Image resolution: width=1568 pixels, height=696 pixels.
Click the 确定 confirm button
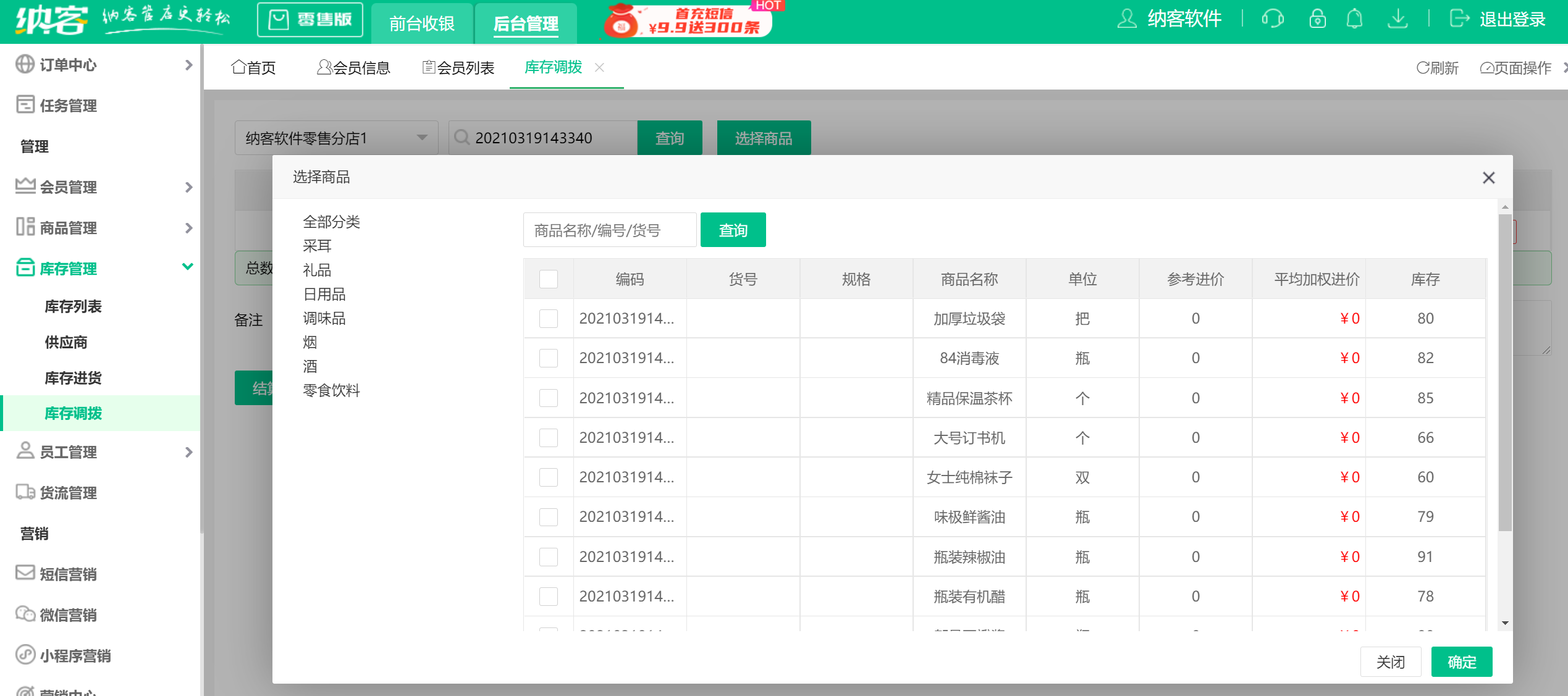point(1461,661)
